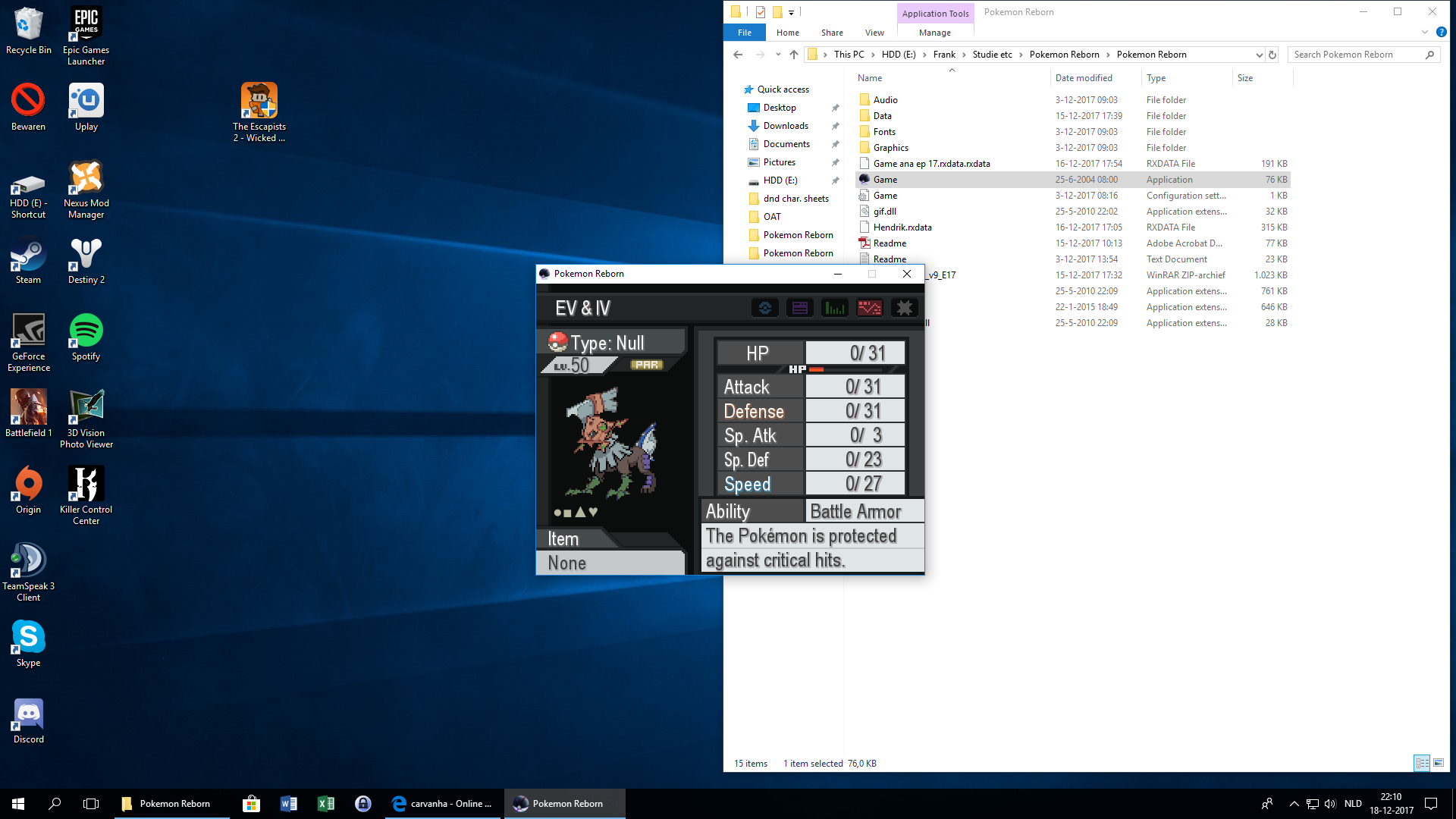Expand chevron after Studie etc breadcrumb
Viewport: 1456px width, 819px height.
[x=1021, y=55]
